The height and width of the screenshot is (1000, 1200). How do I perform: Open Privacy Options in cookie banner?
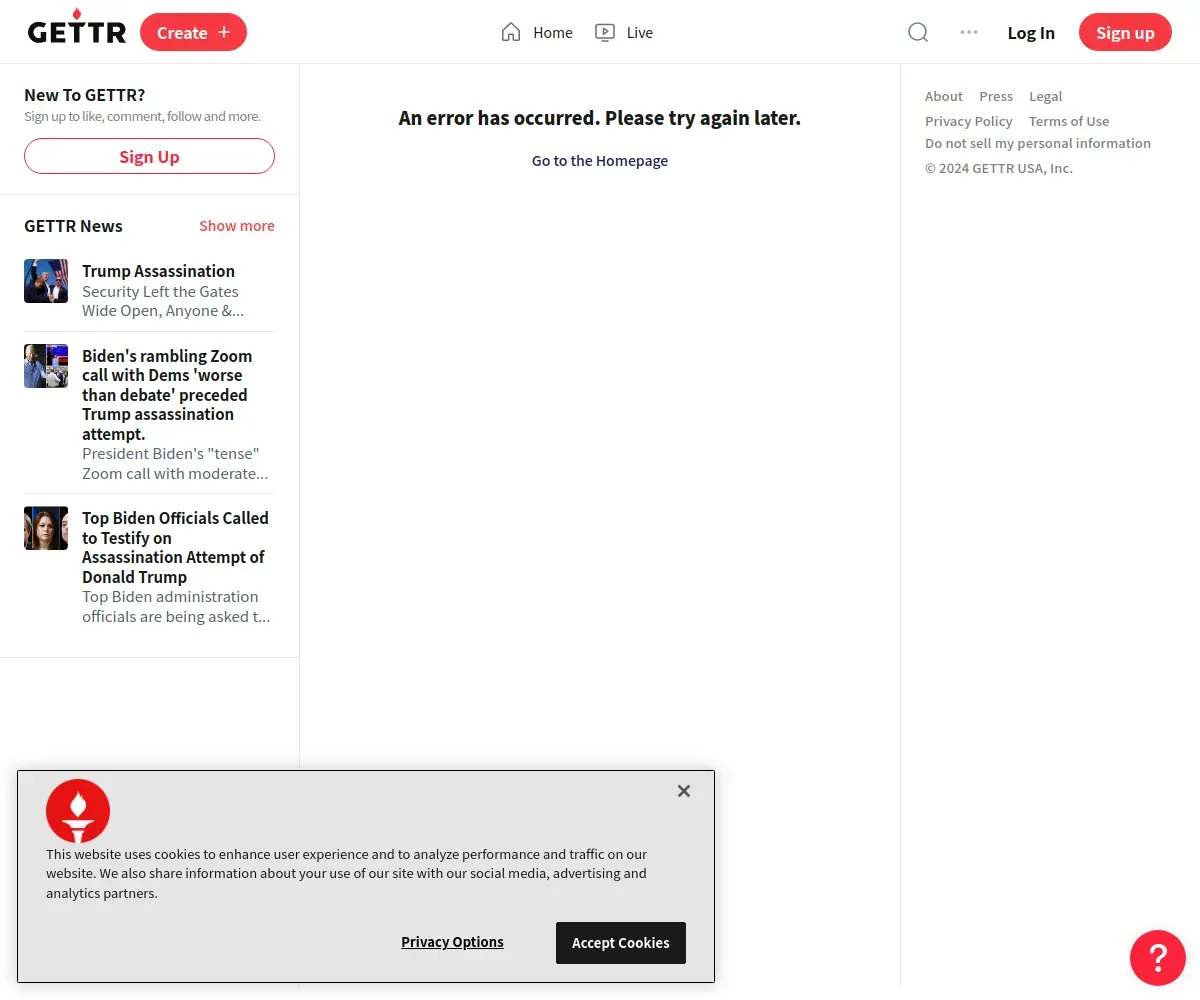[453, 942]
